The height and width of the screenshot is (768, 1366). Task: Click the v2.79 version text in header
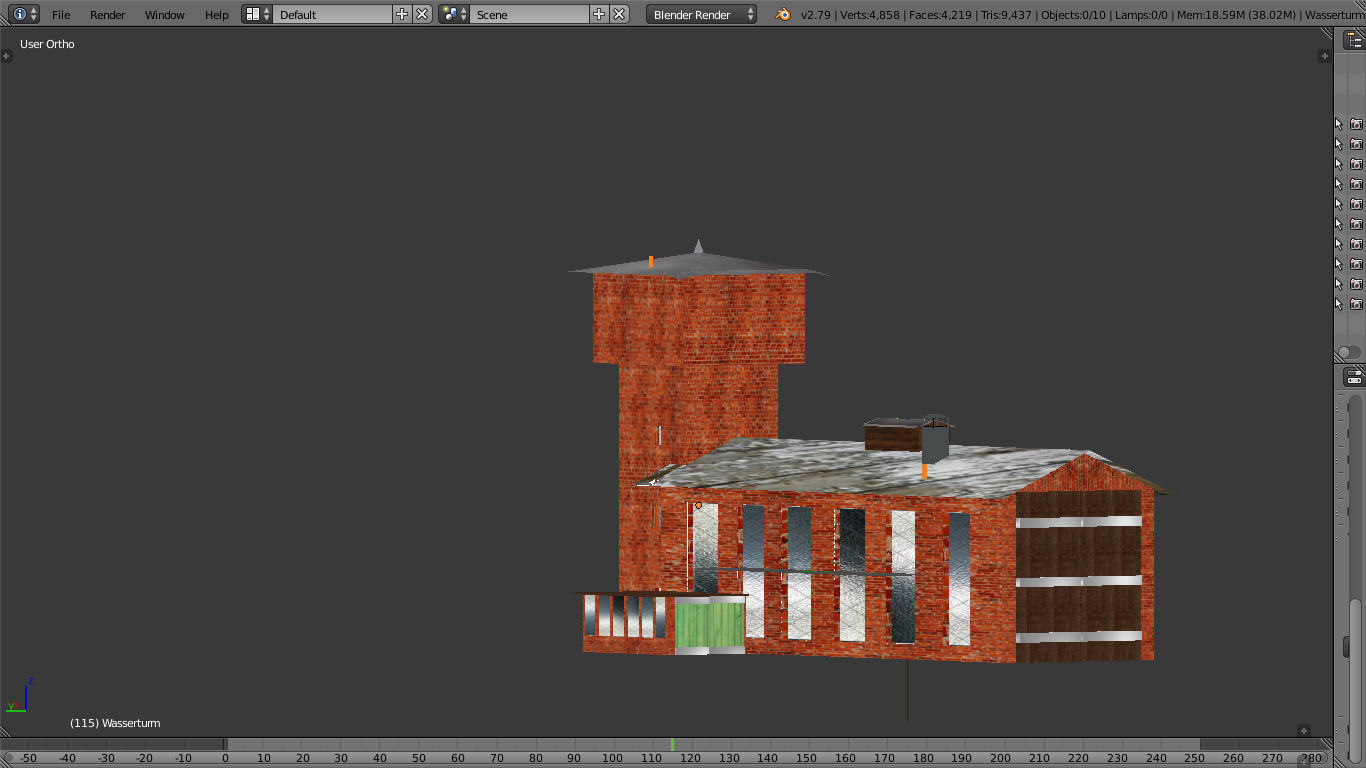click(x=816, y=15)
